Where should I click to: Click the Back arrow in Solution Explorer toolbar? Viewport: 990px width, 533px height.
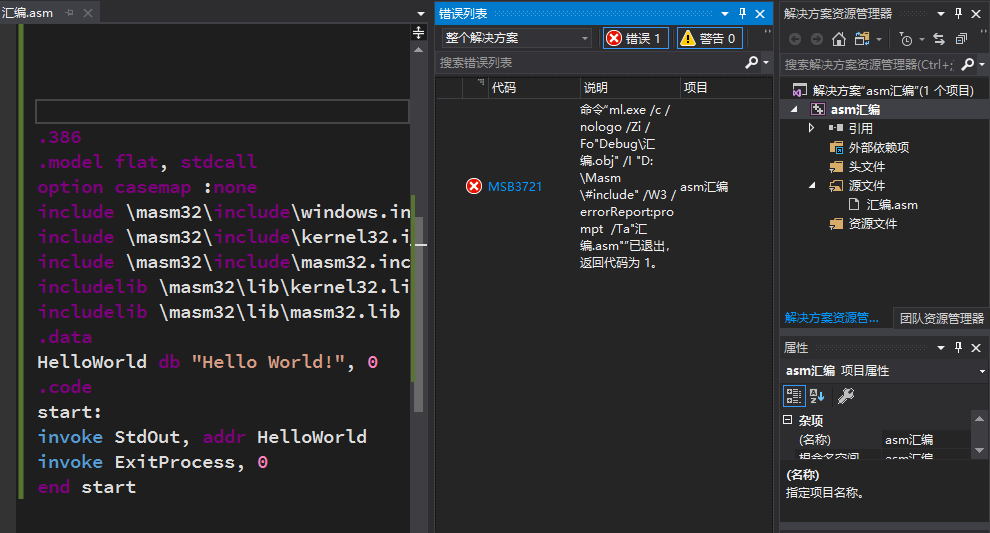click(x=795, y=39)
